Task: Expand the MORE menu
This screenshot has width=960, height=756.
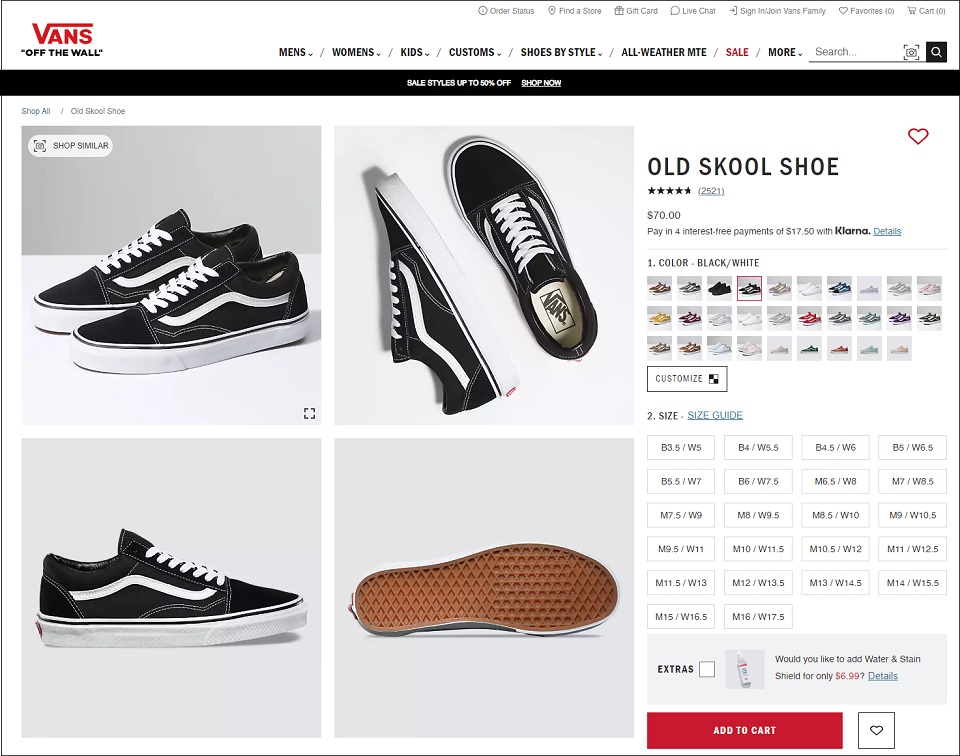Action: pos(785,53)
